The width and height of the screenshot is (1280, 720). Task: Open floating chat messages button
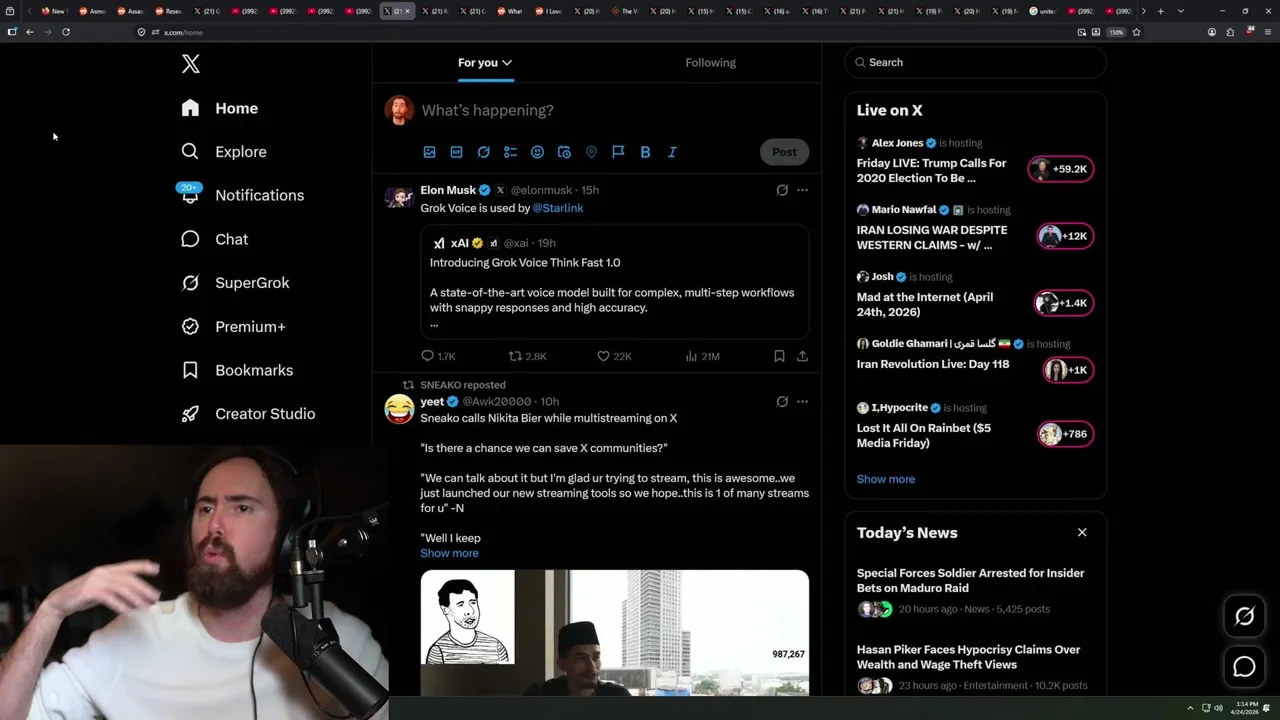pyautogui.click(x=1244, y=666)
